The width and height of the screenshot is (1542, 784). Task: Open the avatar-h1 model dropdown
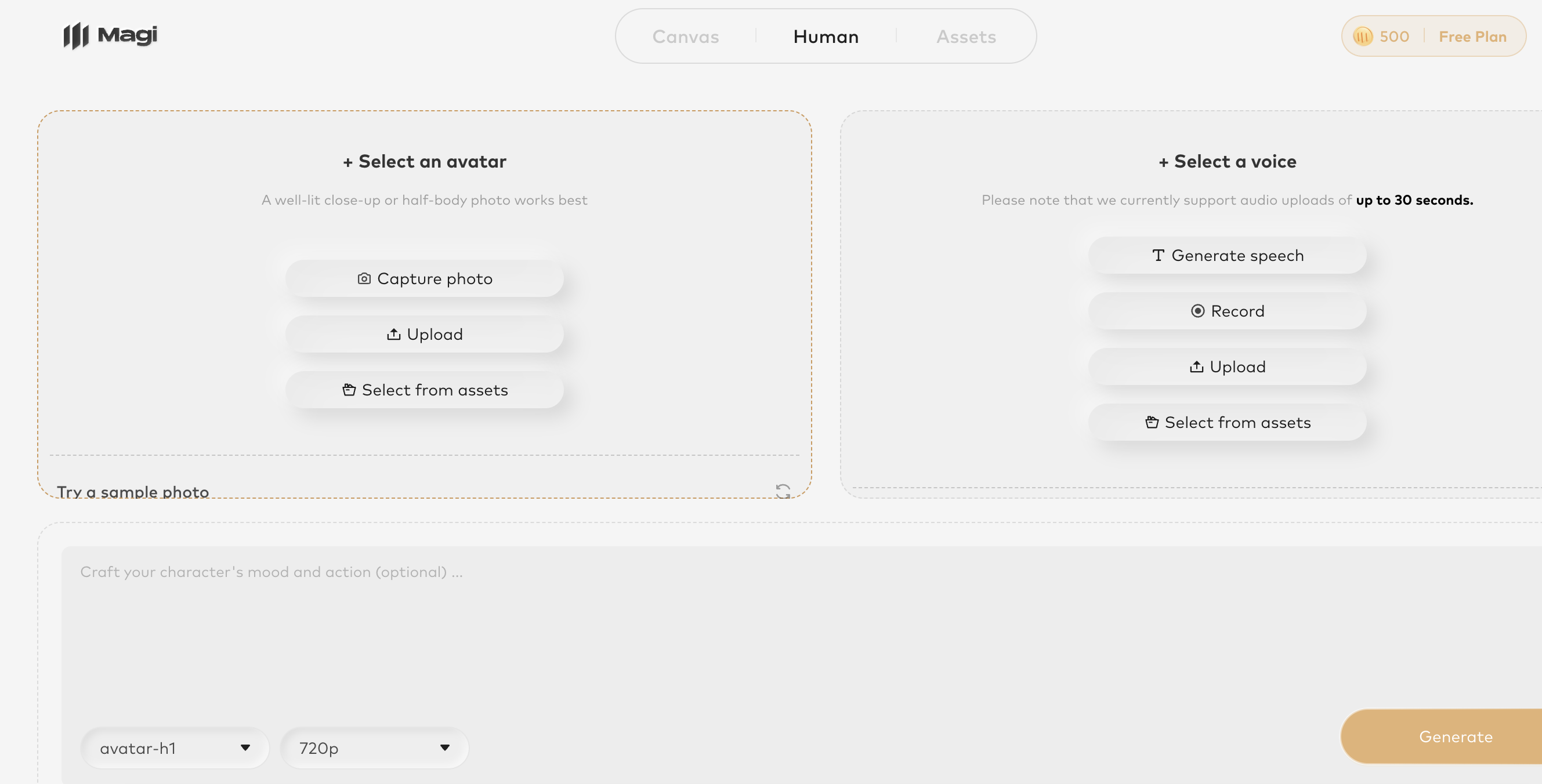pyautogui.click(x=175, y=747)
